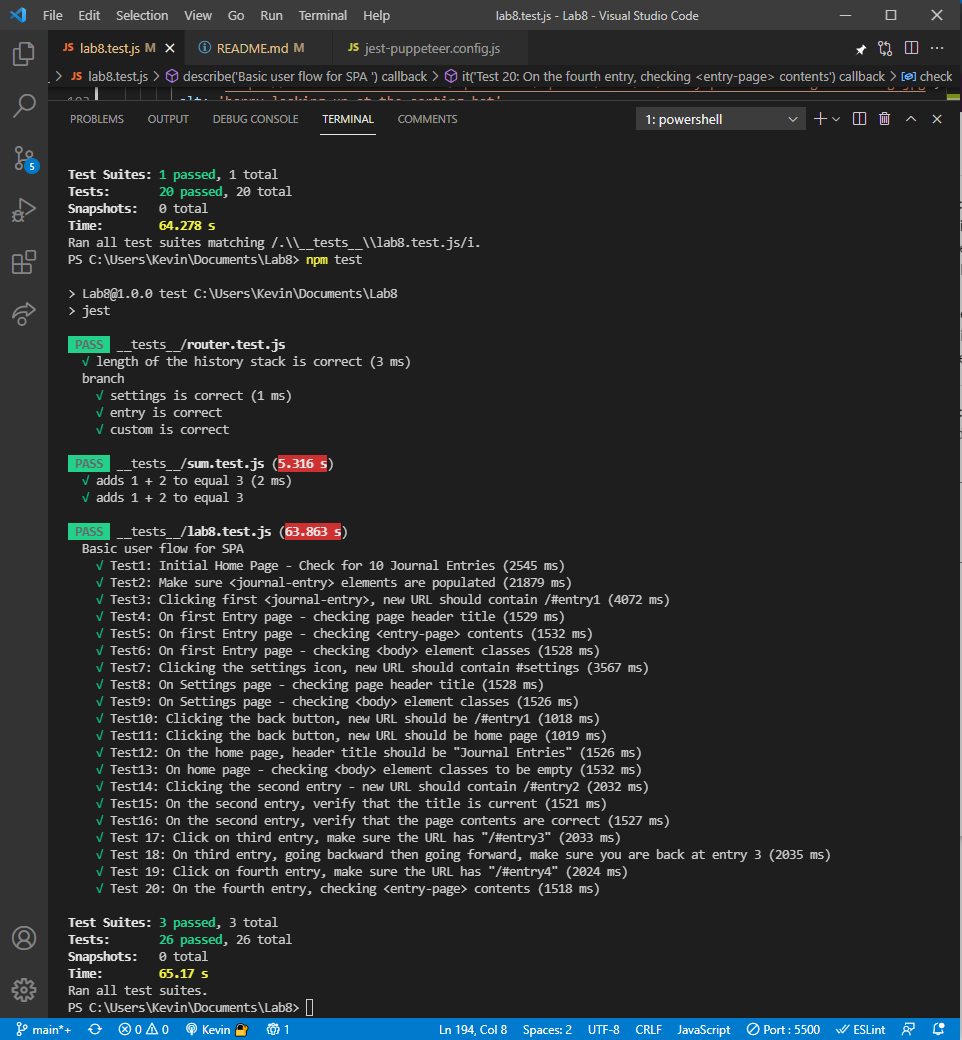Switch to the COMMENTS panel tab

tap(427, 119)
